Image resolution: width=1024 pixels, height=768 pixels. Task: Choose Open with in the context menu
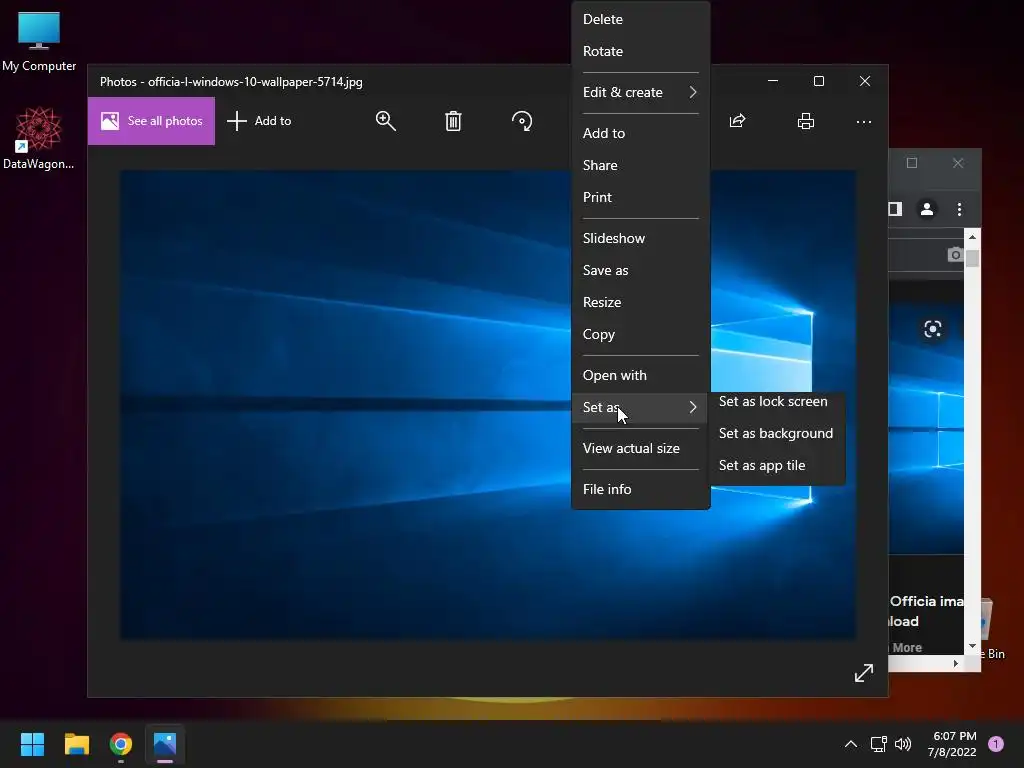click(x=641, y=376)
